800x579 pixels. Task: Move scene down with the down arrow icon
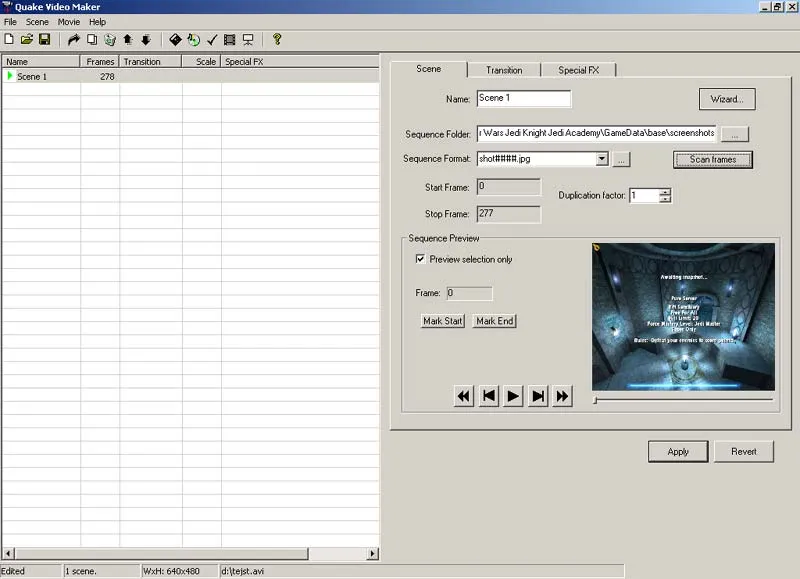tap(145, 40)
